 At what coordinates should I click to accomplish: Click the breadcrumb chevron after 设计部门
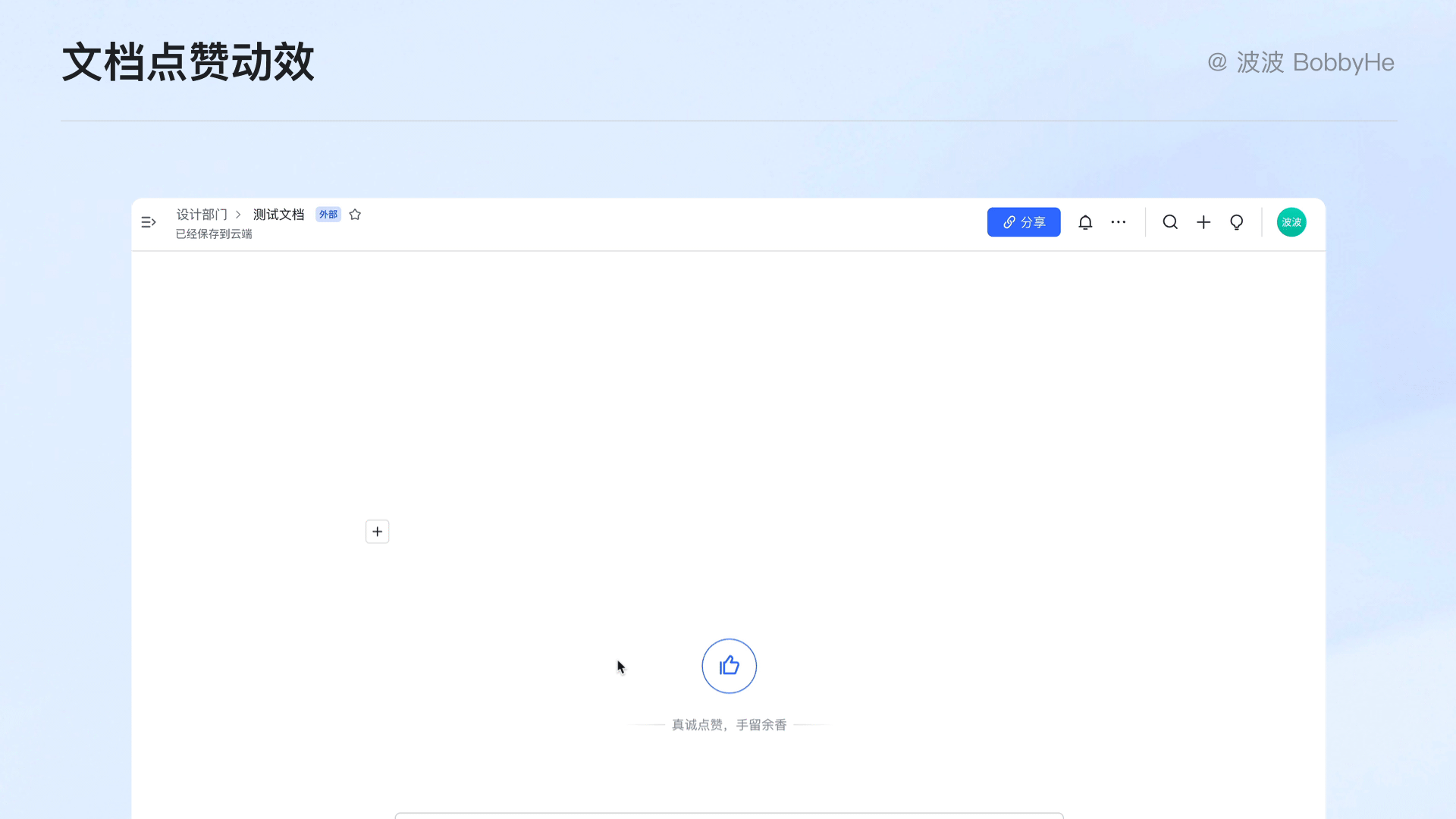tap(238, 215)
